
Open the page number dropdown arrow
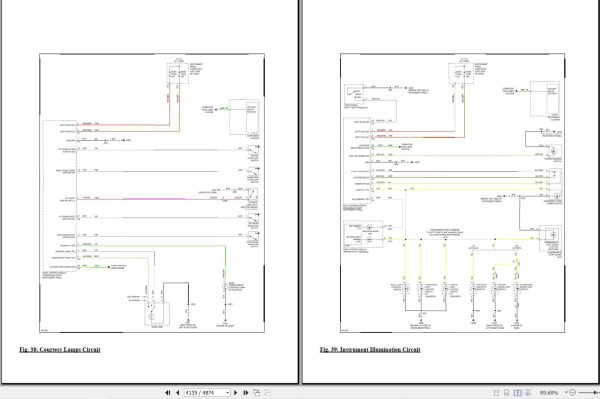tap(228, 392)
